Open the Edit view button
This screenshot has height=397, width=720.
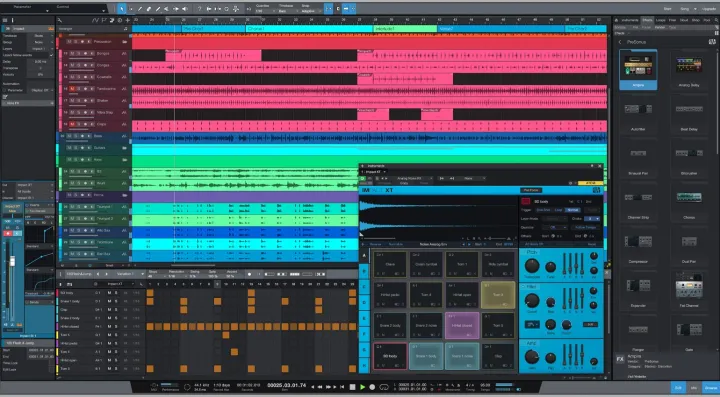tap(678, 388)
